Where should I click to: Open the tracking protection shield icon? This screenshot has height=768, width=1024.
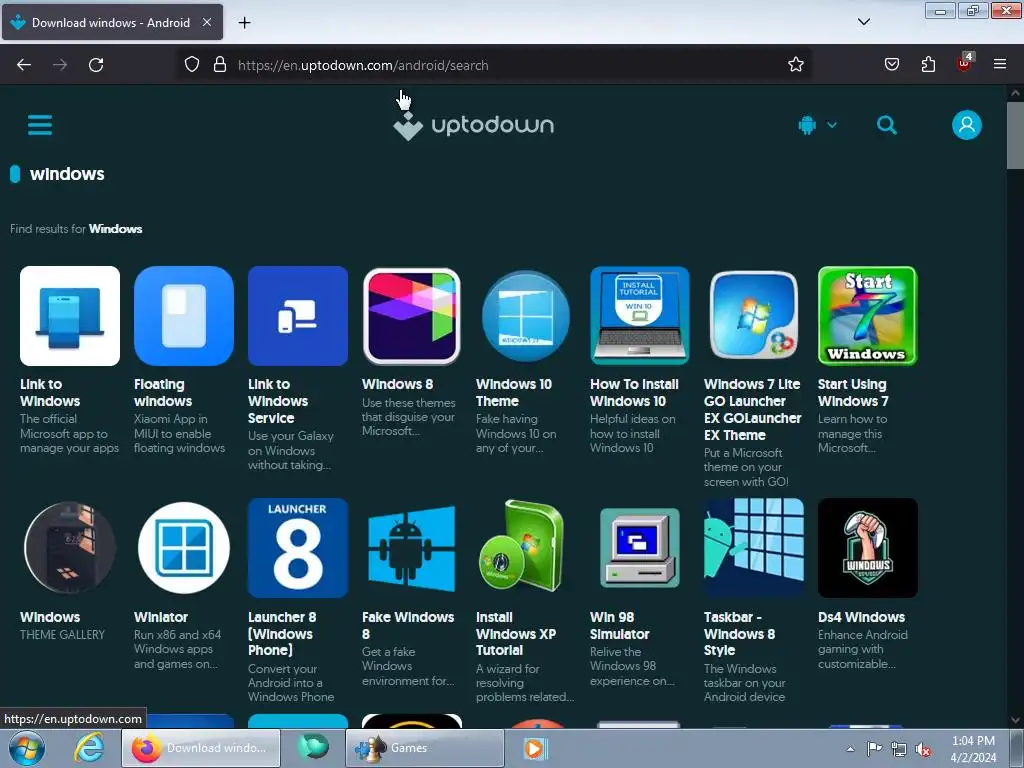click(191, 65)
